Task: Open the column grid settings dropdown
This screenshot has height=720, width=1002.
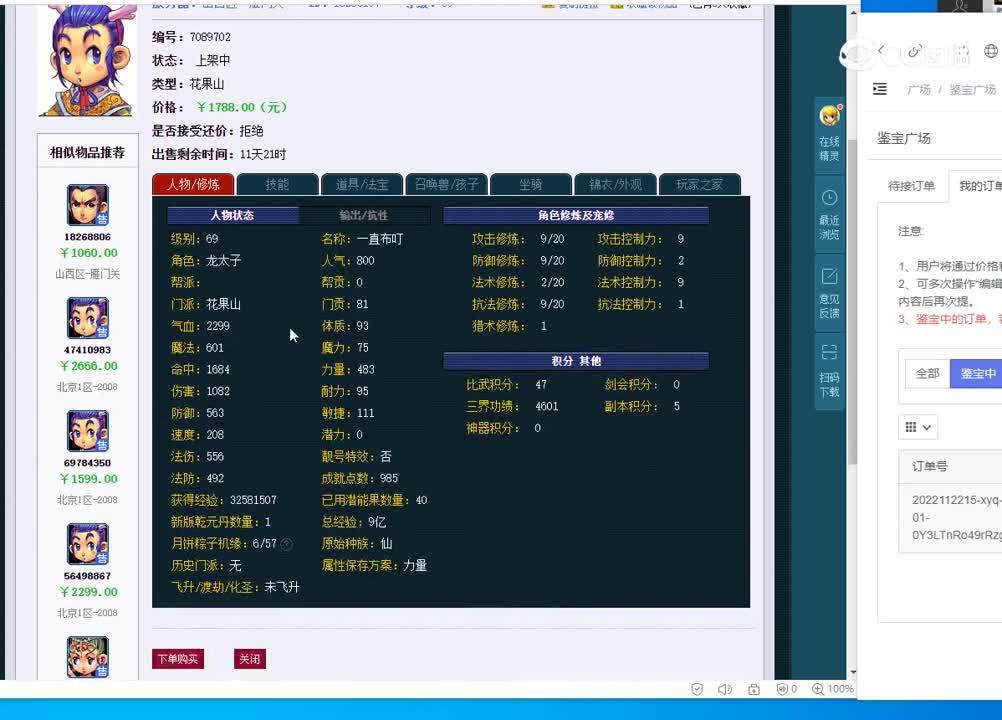Action: 918,427
